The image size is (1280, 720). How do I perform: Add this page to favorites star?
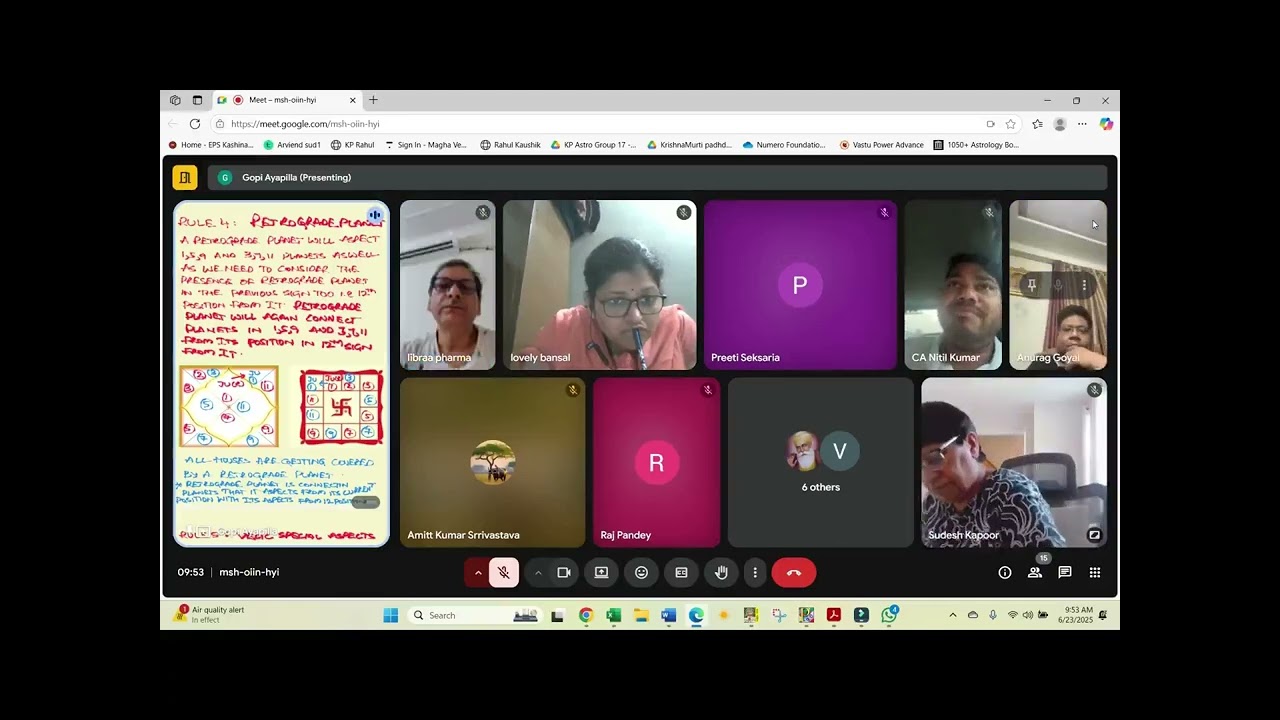click(x=1011, y=124)
